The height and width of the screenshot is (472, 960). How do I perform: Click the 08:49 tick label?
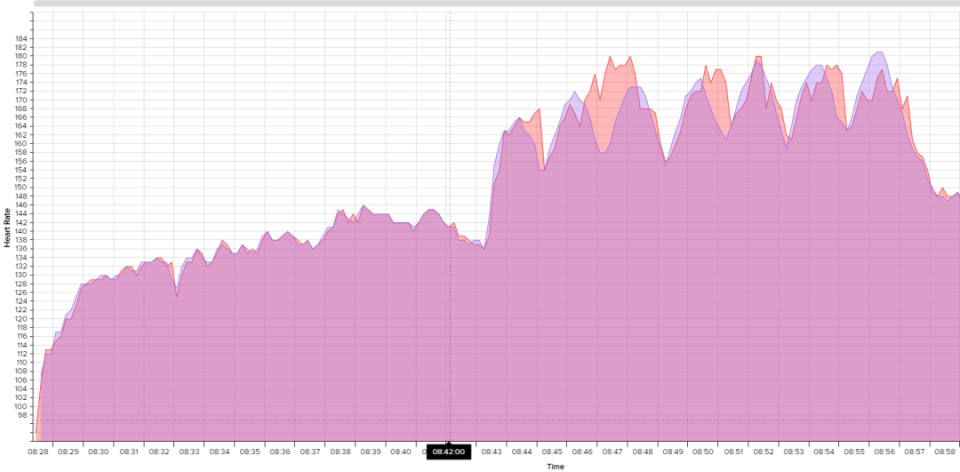click(x=673, y=451)
